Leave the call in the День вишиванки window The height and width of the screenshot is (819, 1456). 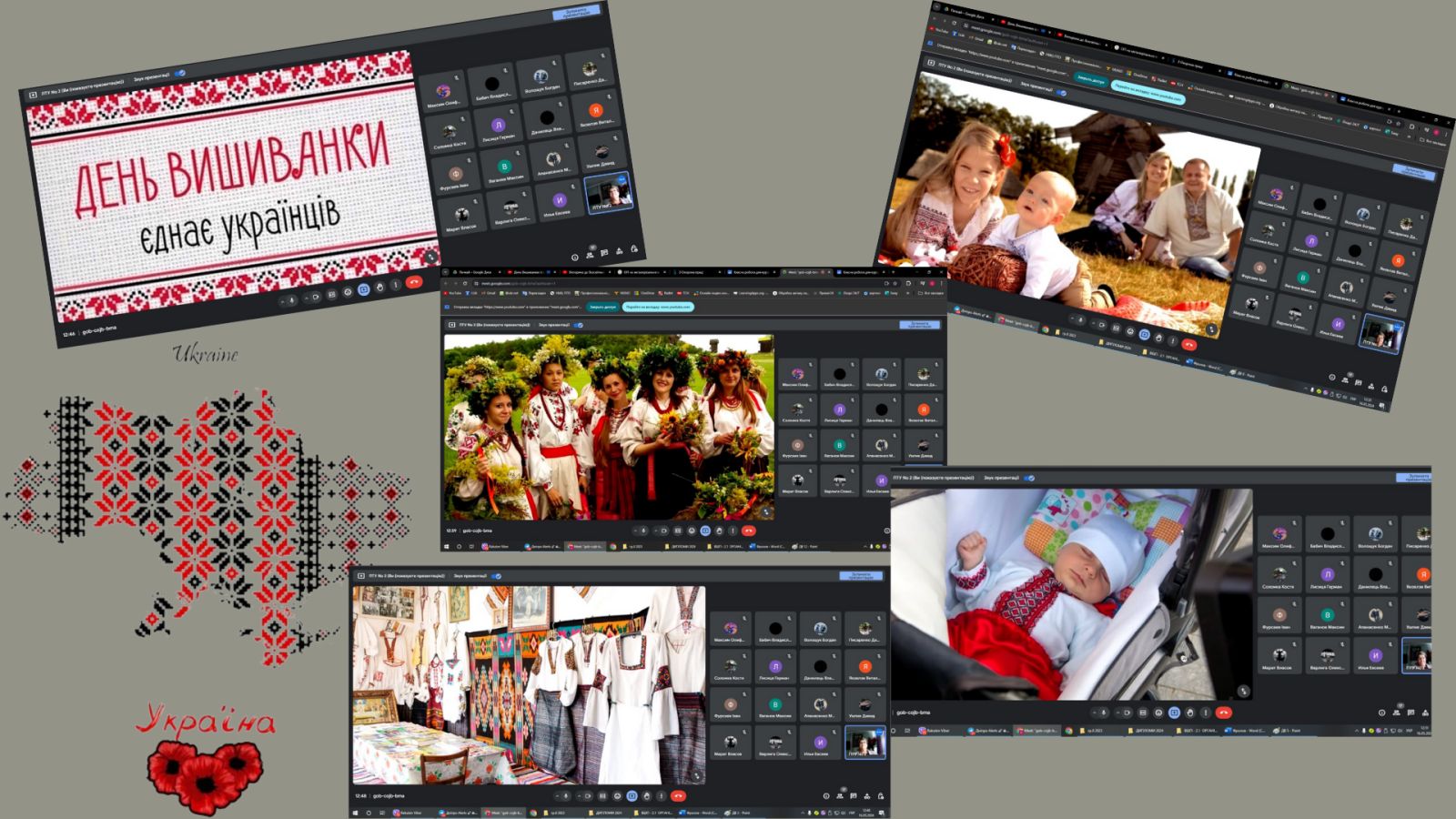point(414,281)
